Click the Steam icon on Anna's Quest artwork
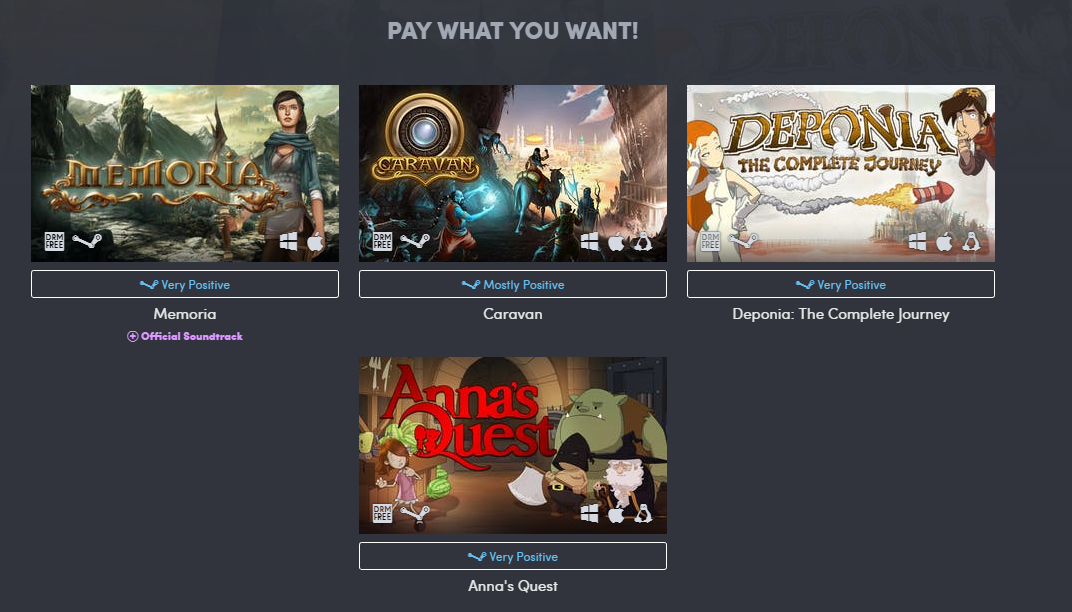The width and height of the screenshot is (1072, 612). (415, 514)
